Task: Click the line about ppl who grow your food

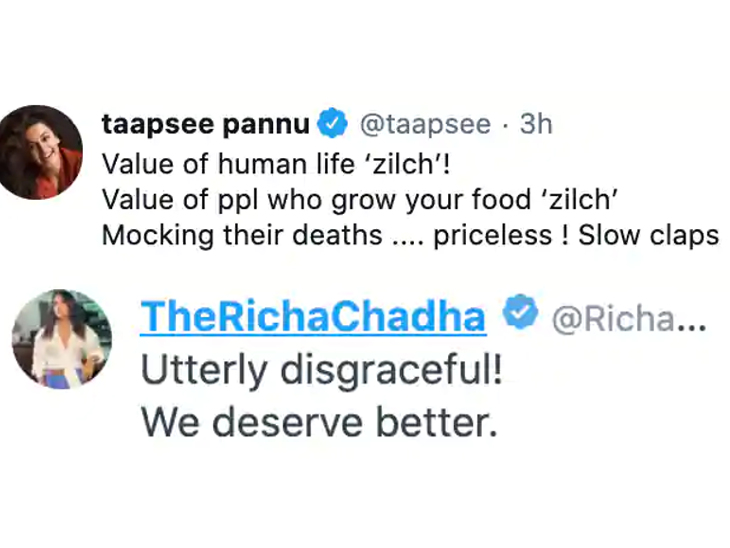Action: point(360,200)
